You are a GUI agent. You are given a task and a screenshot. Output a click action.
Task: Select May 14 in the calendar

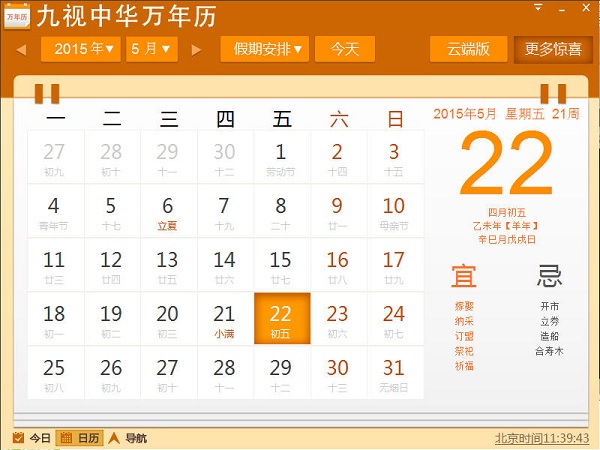tap(225, 265)
